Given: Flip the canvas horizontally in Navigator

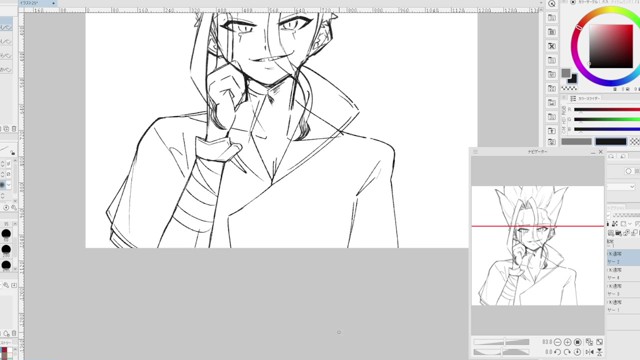Looking at the screenshot, I should pos(589,352).
